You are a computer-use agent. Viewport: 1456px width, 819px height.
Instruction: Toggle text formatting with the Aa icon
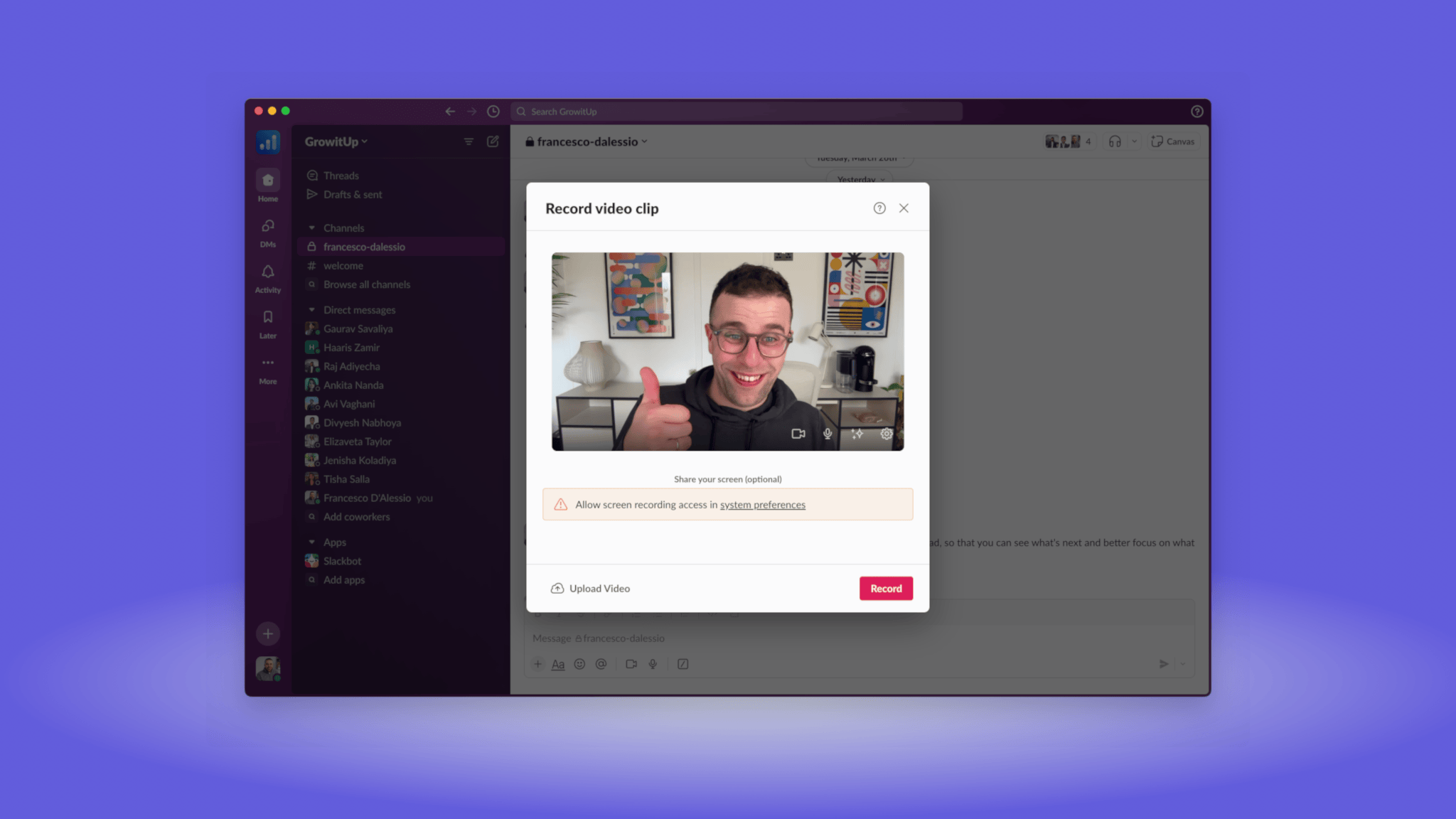[x=558, y=664]
